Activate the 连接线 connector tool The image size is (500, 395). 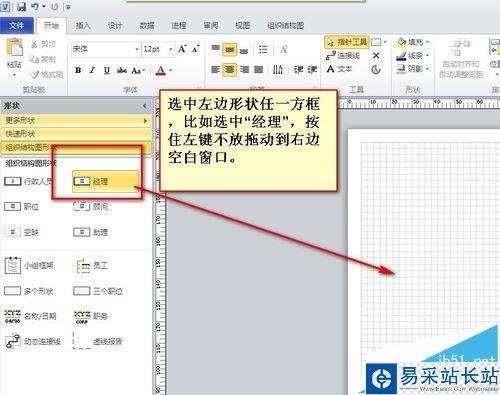(343, 56)
